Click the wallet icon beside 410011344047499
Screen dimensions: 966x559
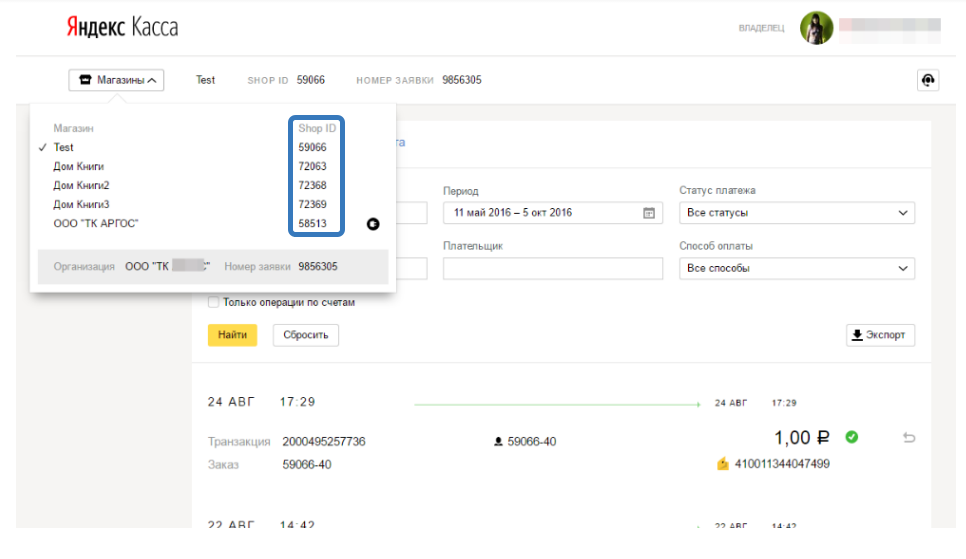[723, 463]
